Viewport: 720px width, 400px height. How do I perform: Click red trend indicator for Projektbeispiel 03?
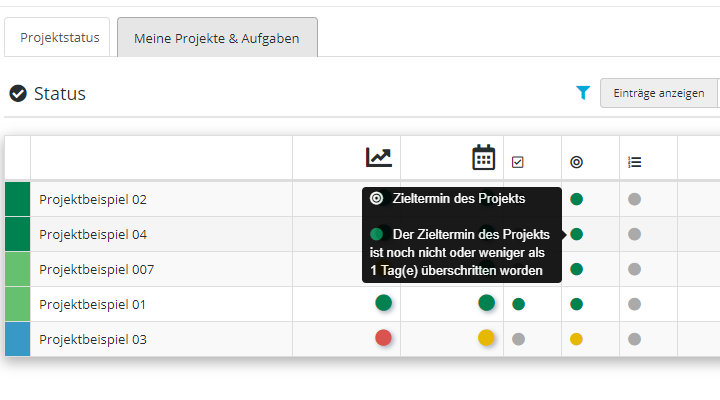(x=383, y=338)
